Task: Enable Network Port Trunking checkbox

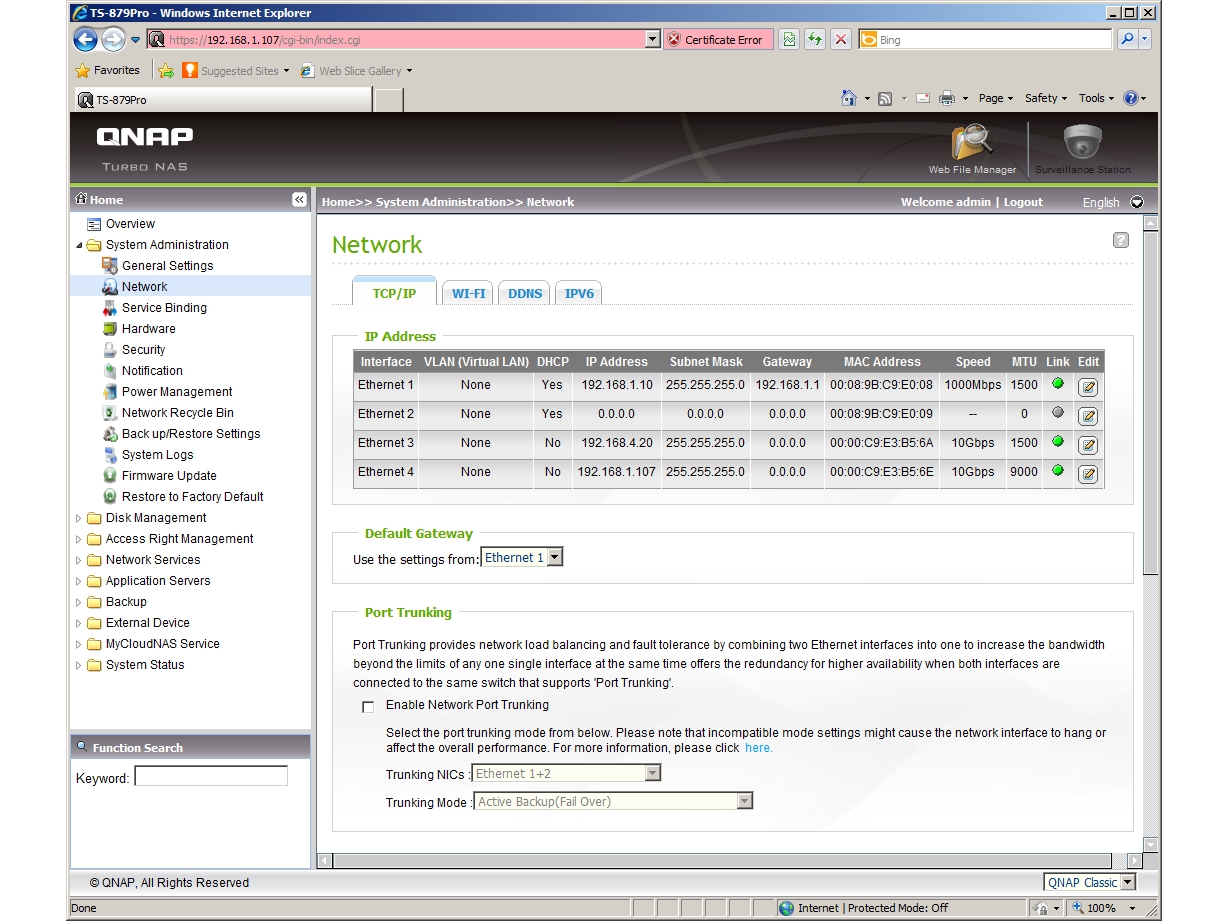Action: 368,706
